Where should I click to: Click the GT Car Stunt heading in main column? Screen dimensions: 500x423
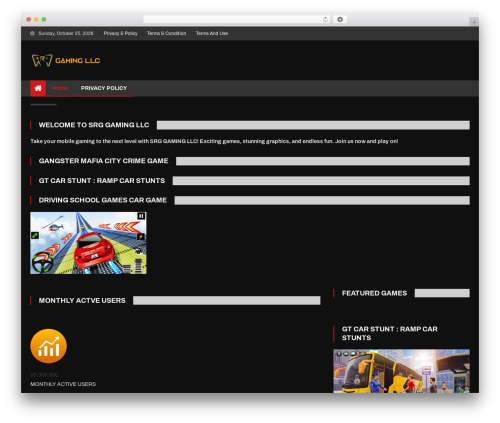[102, 181]
